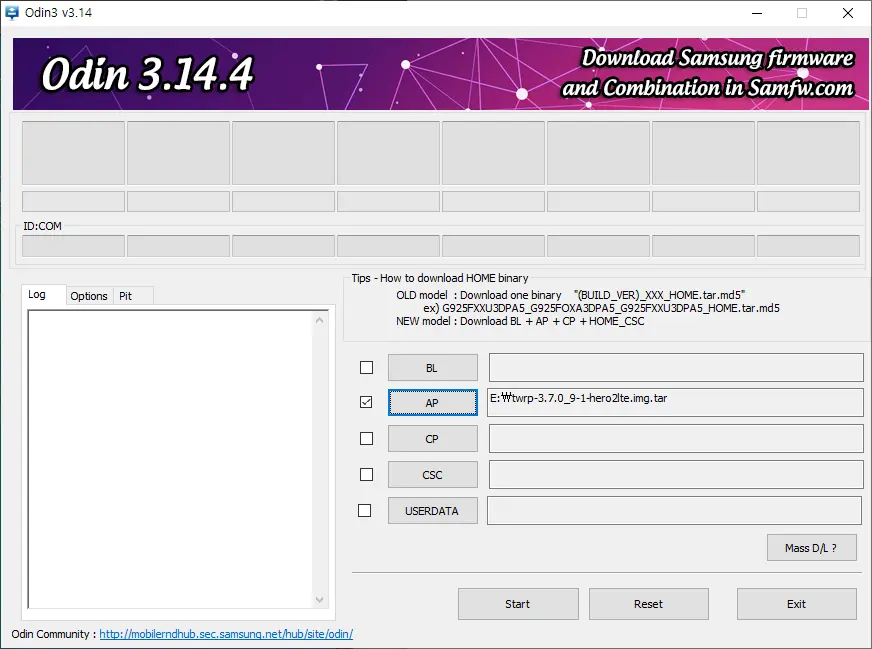
Task: Click the AP file button
Action: tap(433, 403)
